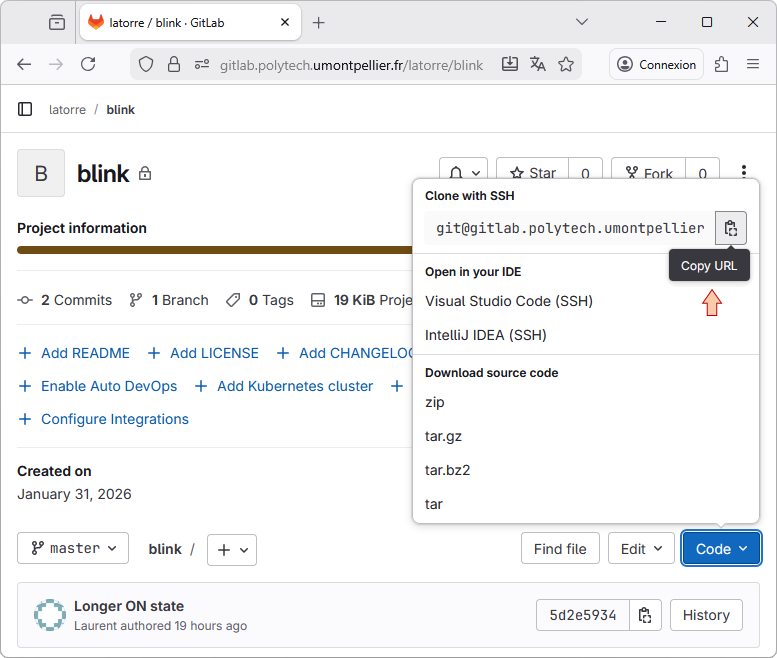Screen dimensions: 777x658
Task: Open the commit History button
Action: click(x=706, y=615)
